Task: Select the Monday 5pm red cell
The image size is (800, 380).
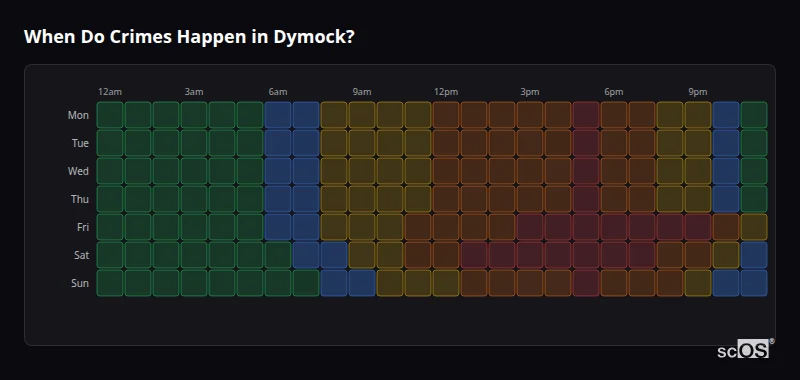Action: (x=586, y=115)
